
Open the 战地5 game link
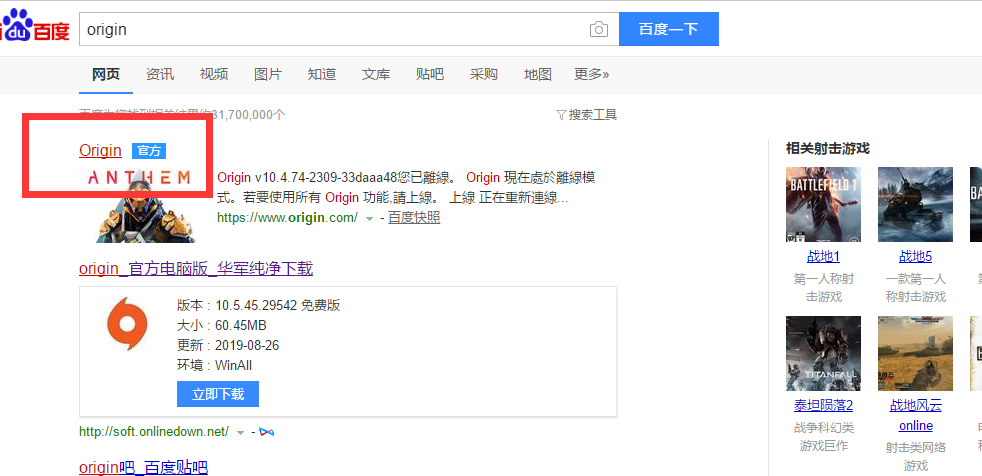click(x=915, y=256)
